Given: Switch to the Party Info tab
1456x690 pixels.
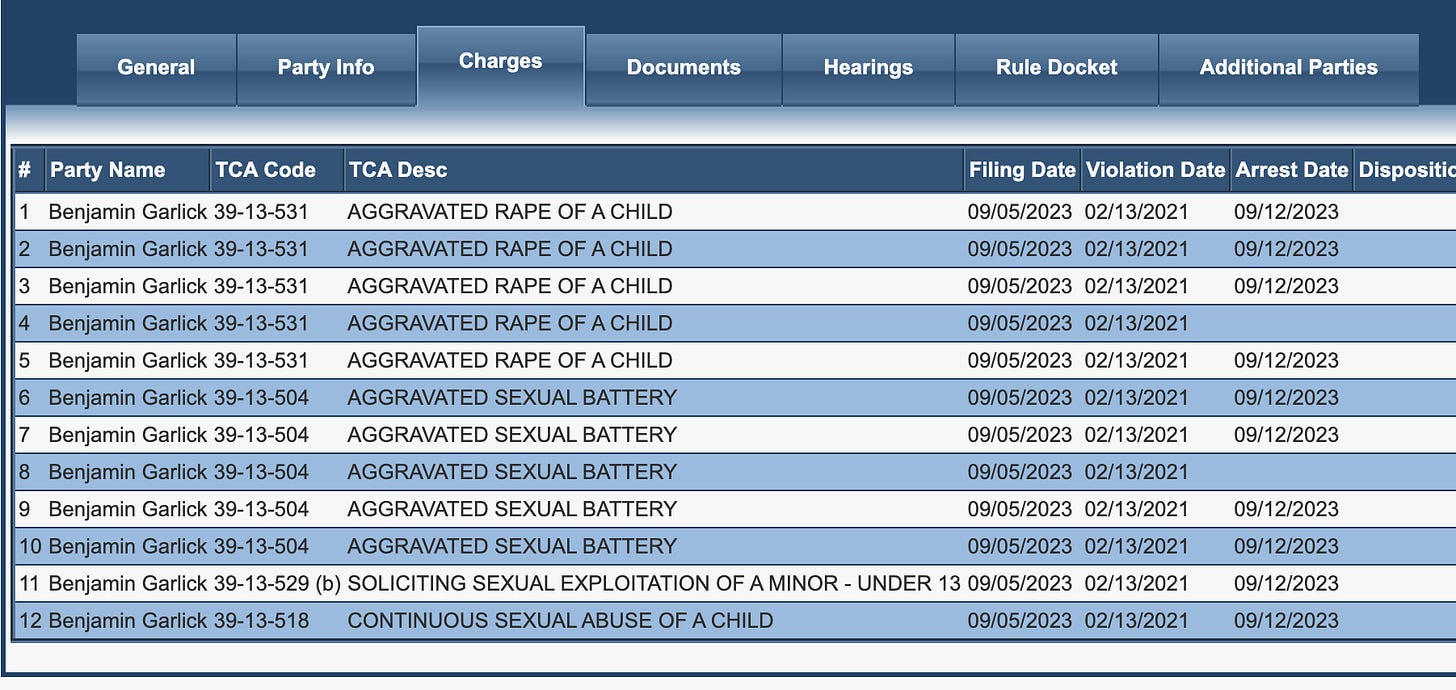Looking at the screenshot, I should (x=326, y=69).
